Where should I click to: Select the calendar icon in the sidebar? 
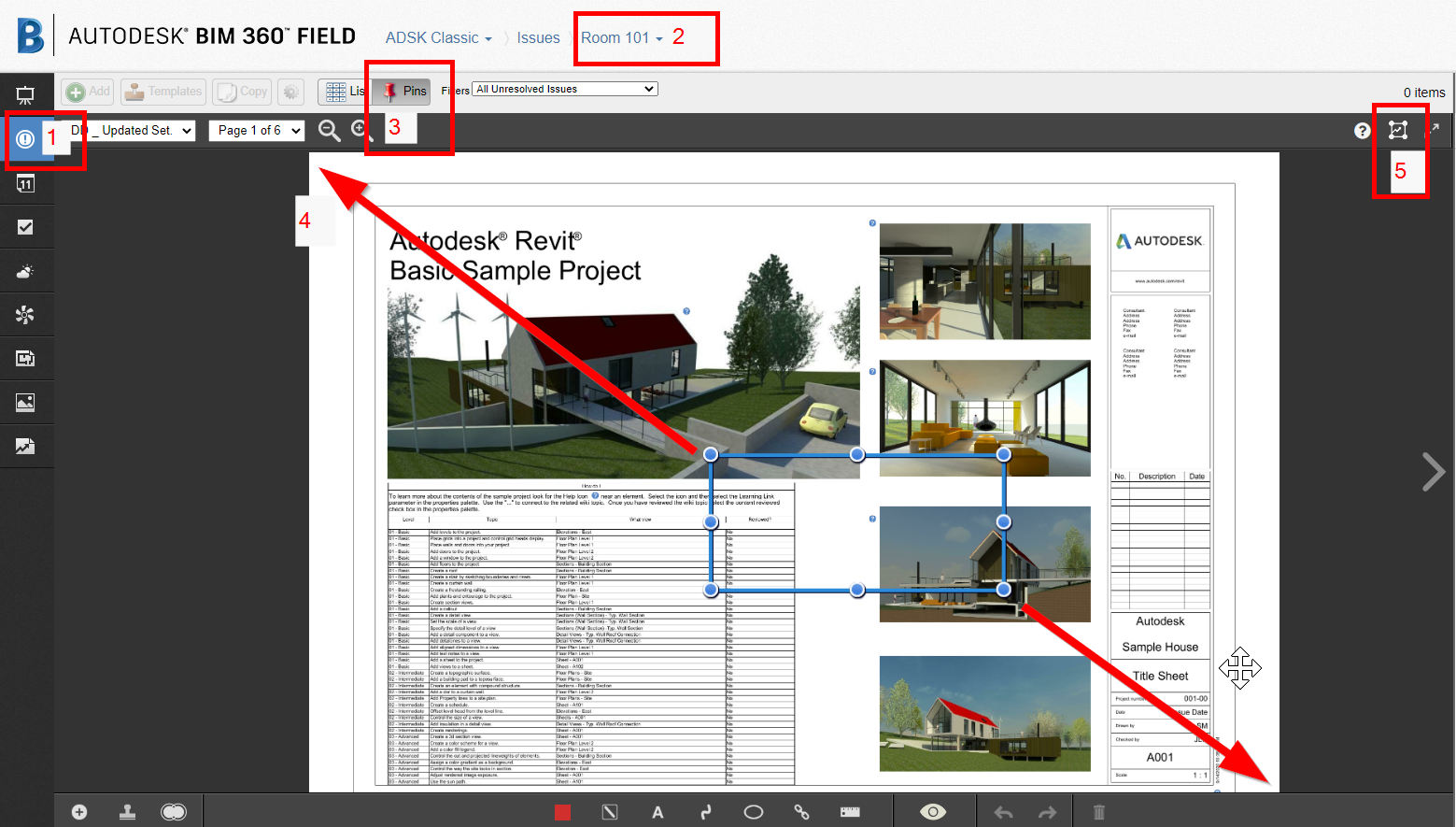(25, 182)
